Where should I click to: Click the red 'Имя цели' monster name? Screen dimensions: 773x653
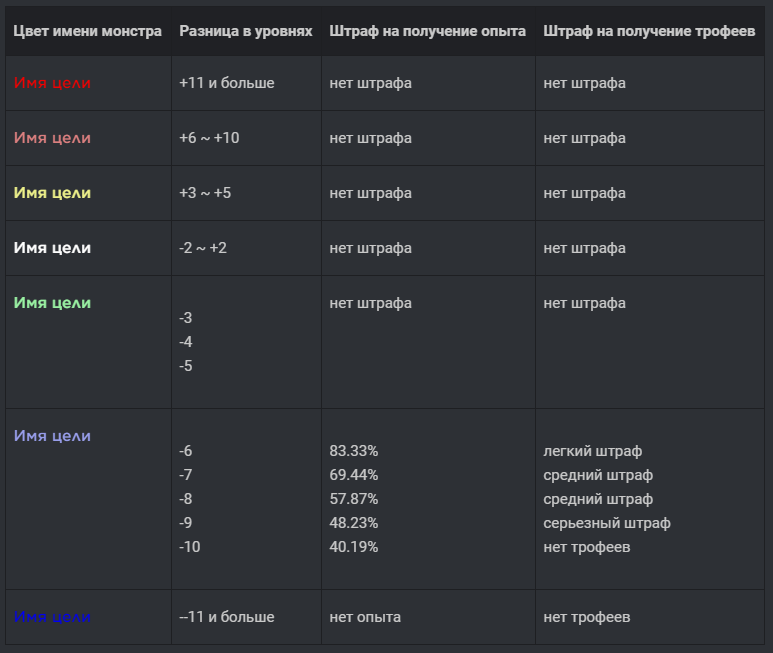tap(52, 83)
